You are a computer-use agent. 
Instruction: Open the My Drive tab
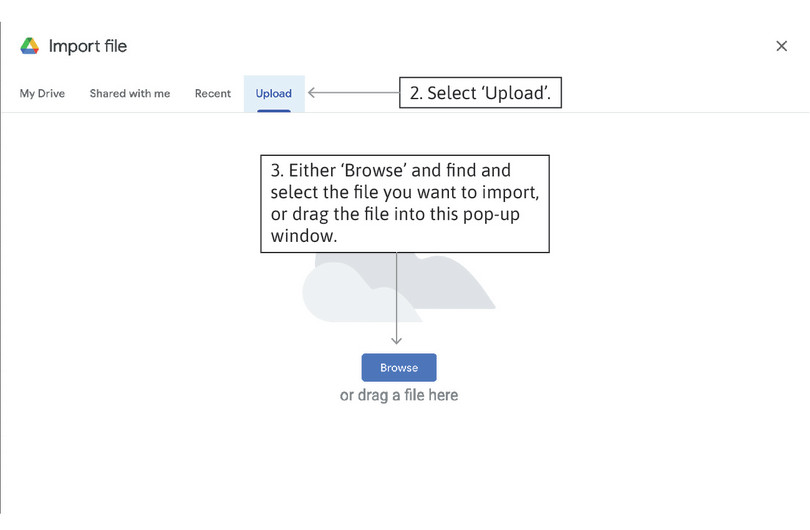point(42,93)
